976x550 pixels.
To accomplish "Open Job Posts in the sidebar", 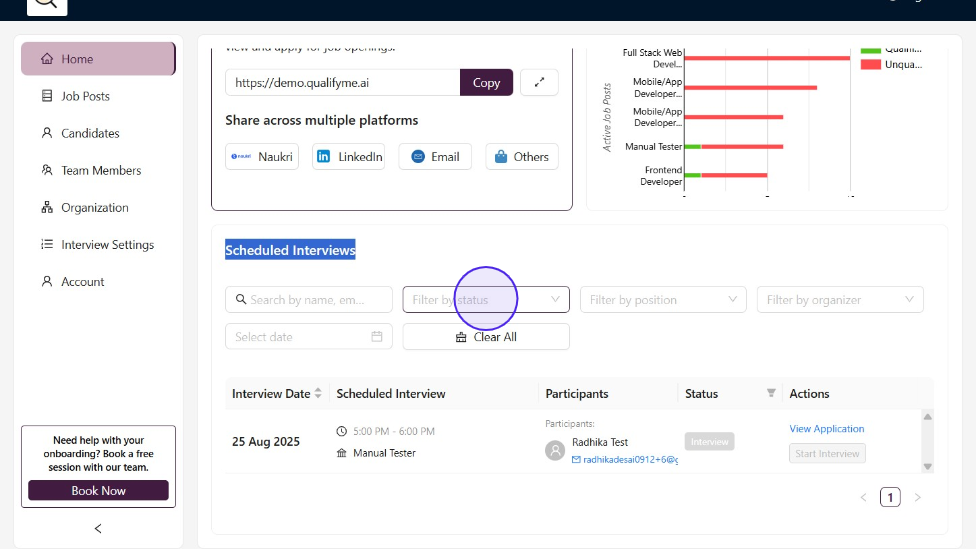I will click(x=85, y=96).
